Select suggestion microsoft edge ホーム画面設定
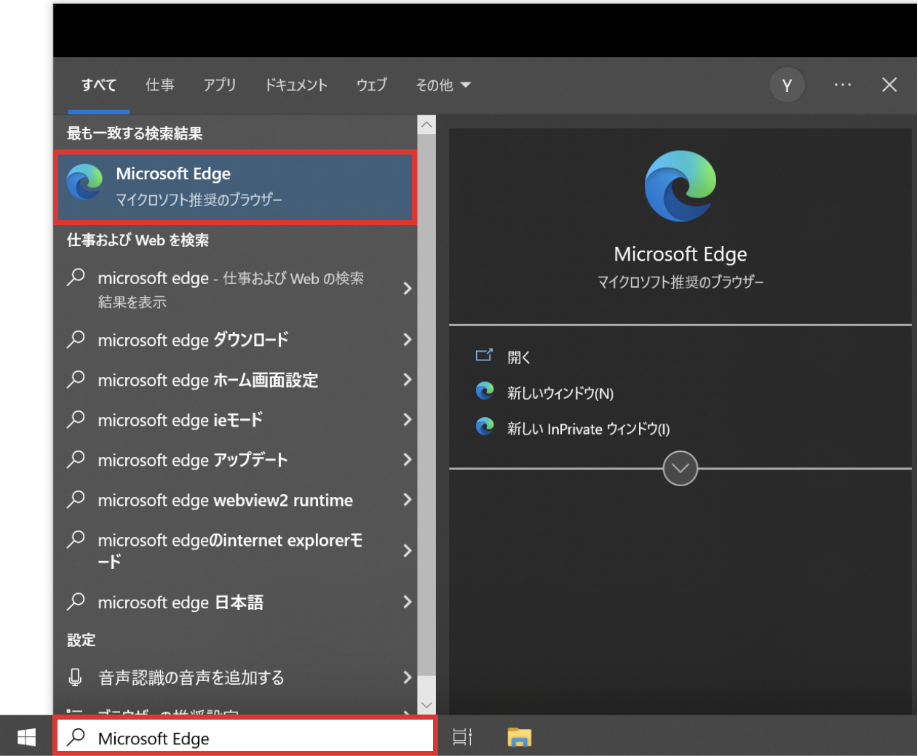 click(208, 380)
